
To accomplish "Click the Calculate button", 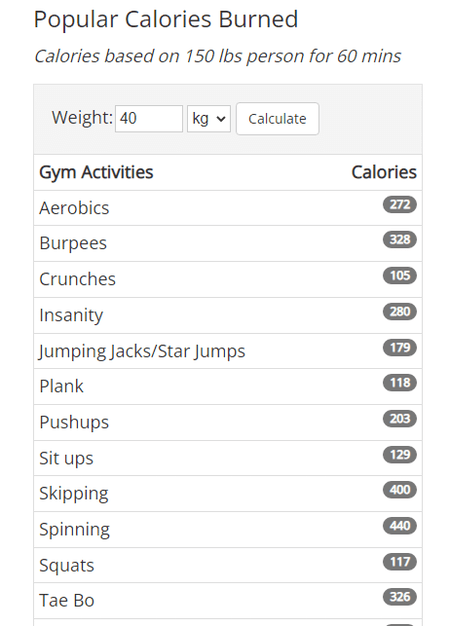I will click(278, 119).
